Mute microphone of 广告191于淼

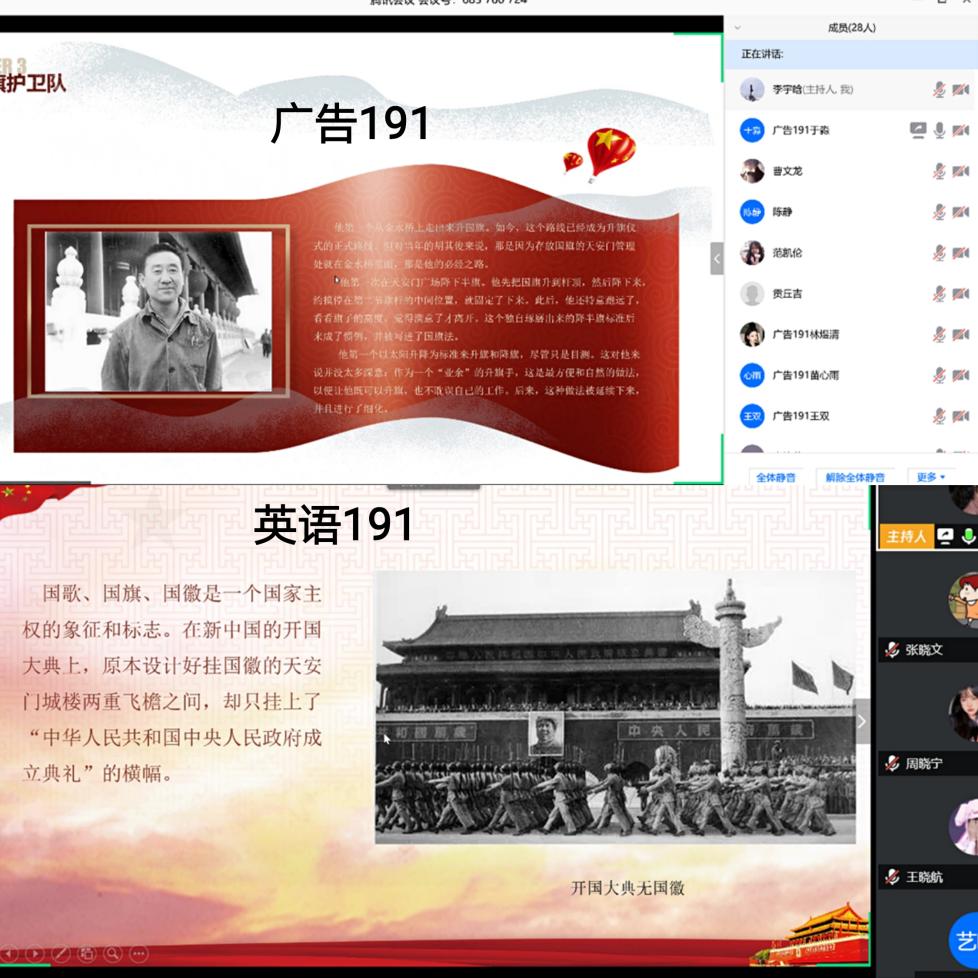point(939,130)
